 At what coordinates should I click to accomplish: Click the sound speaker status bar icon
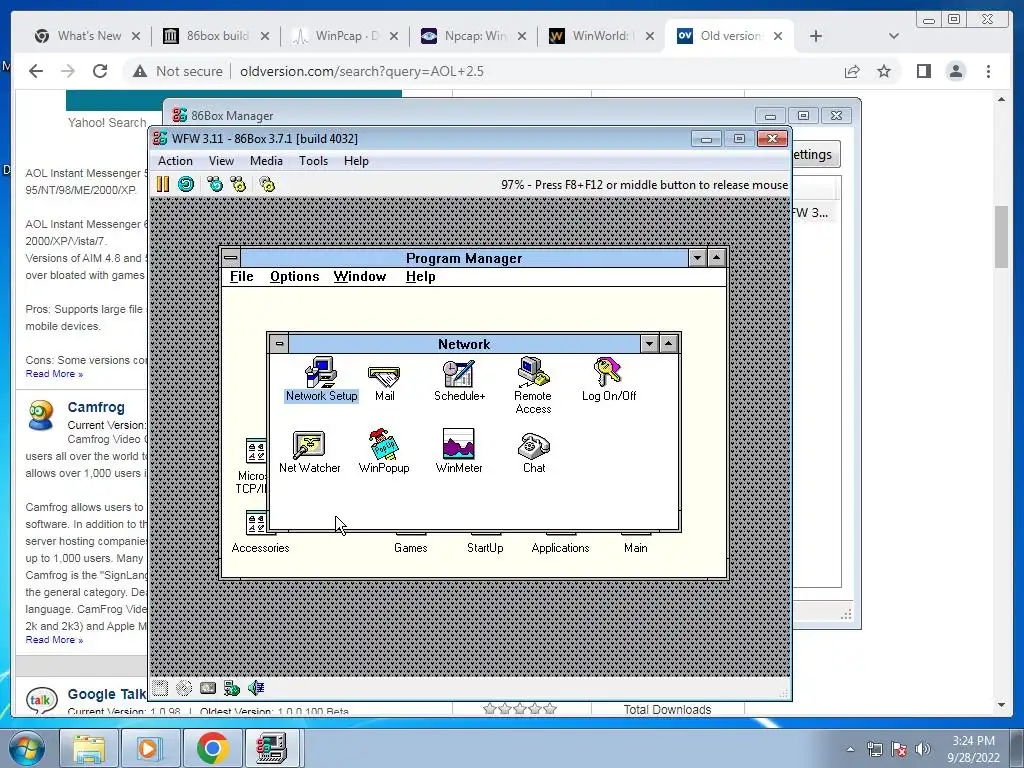pos(256,688)
